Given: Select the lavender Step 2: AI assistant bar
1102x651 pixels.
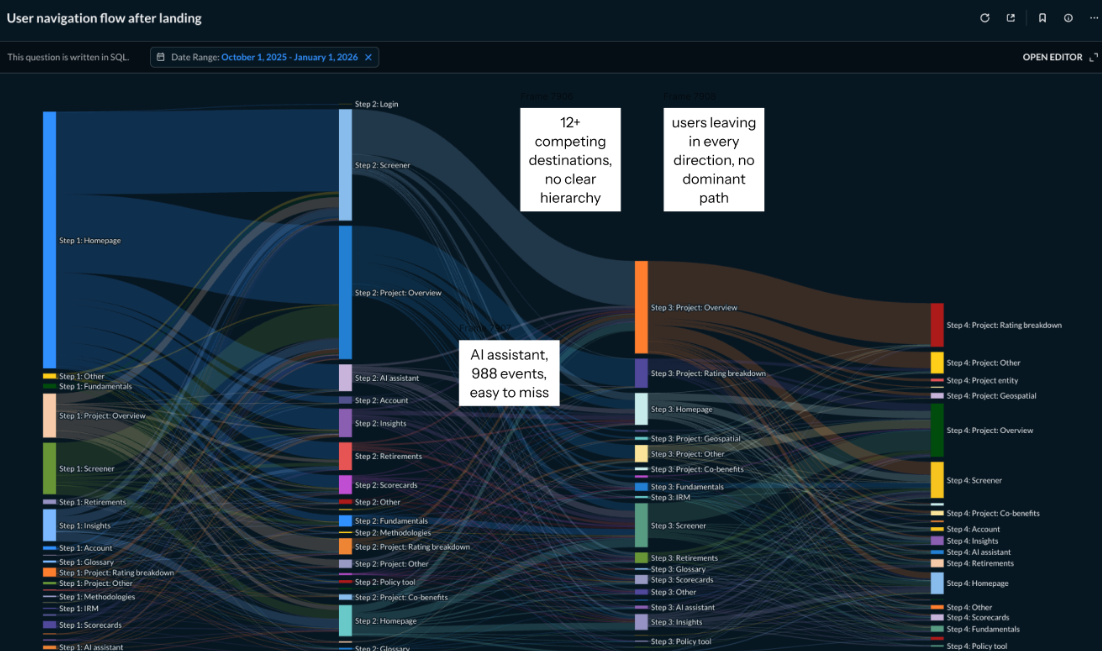Looking at the screenshot, I should pyautogui.click(x=345, y=378).
